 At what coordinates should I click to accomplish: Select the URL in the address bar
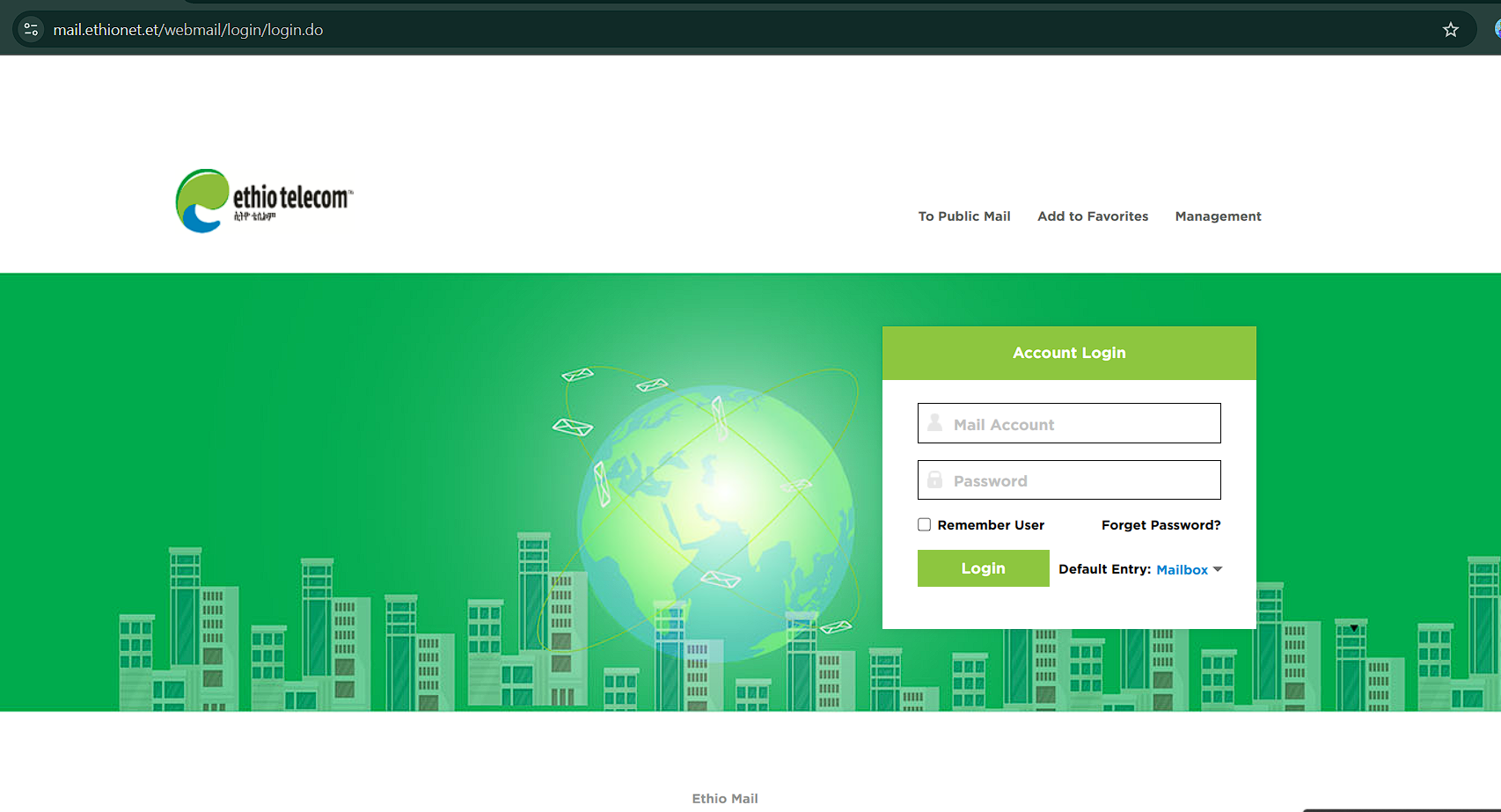pos(188,30)
